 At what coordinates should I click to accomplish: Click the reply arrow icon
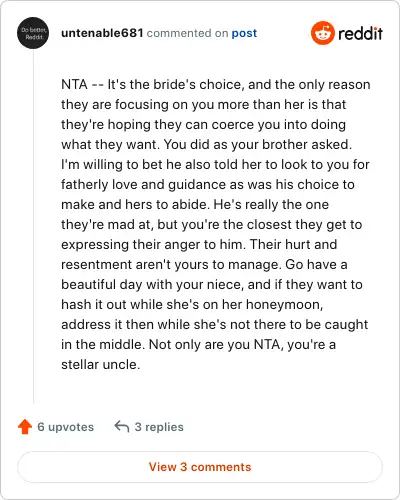point(122,426)
